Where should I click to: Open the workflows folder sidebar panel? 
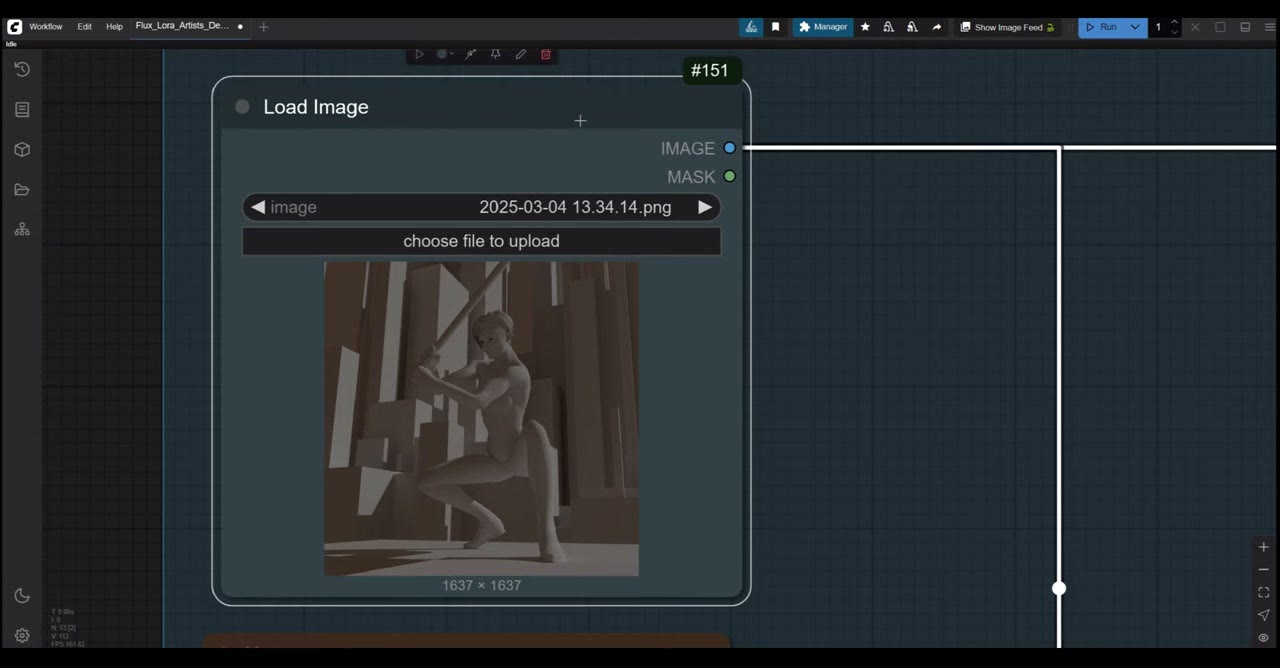tap(22, 189)
